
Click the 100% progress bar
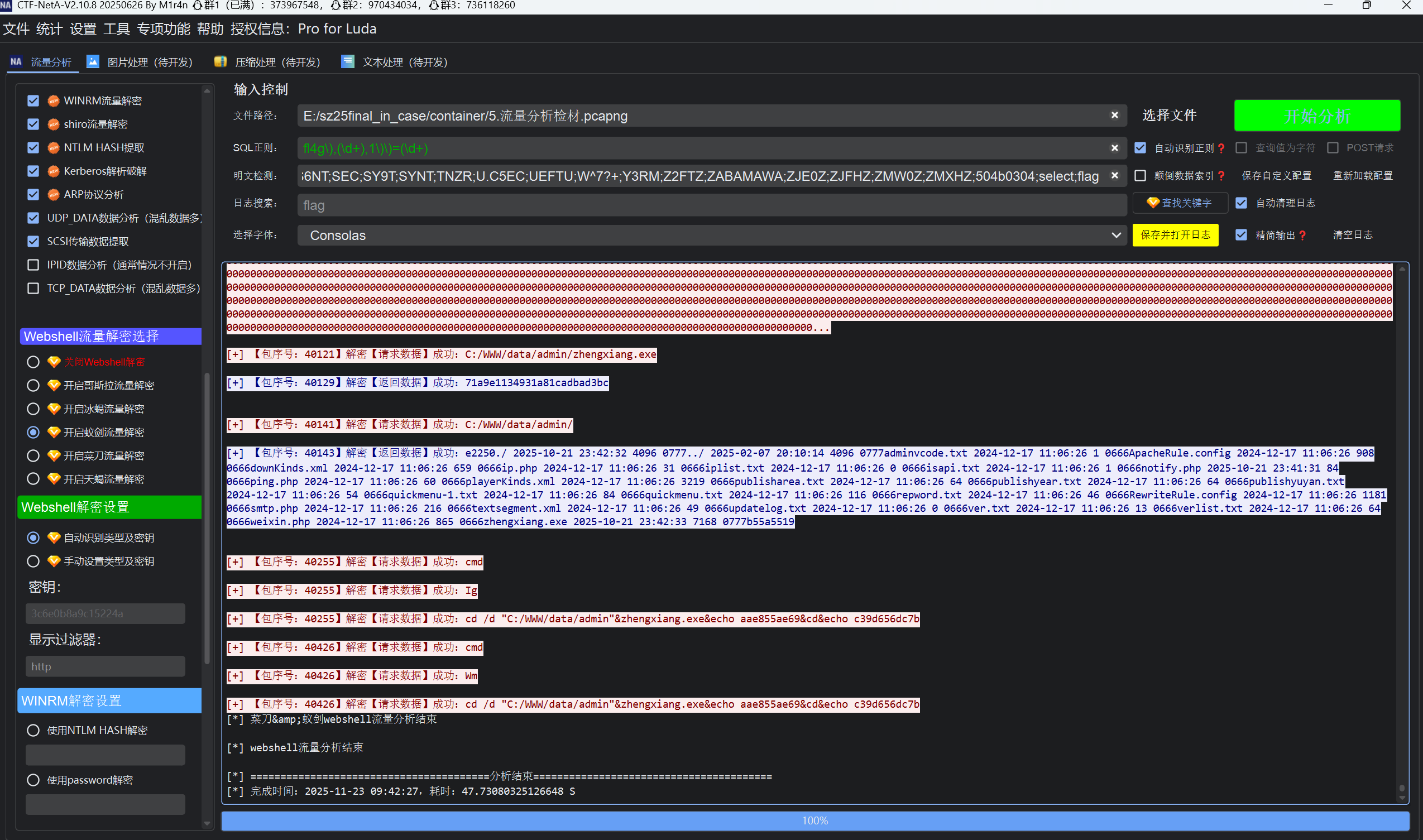pyautogui.click(x=814, y=820)
